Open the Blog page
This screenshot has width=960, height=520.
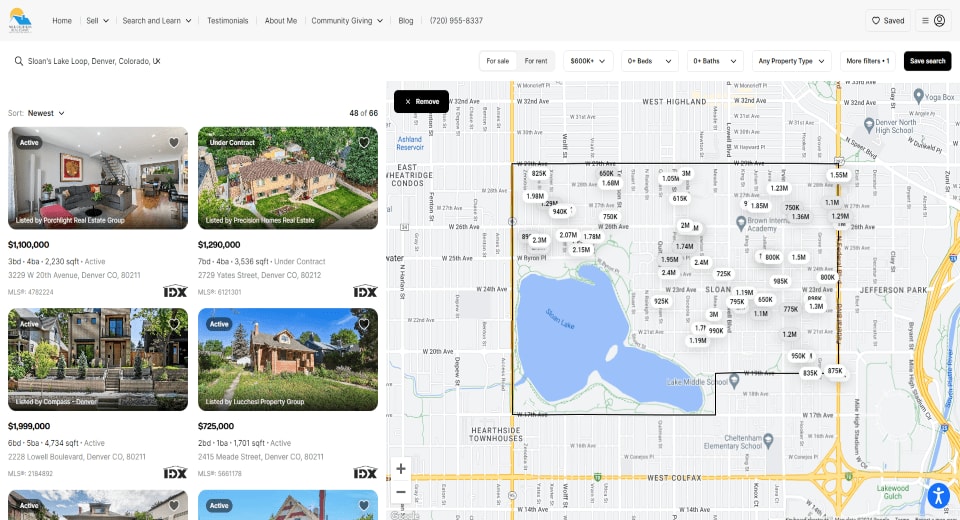click(x=406, y=21)
